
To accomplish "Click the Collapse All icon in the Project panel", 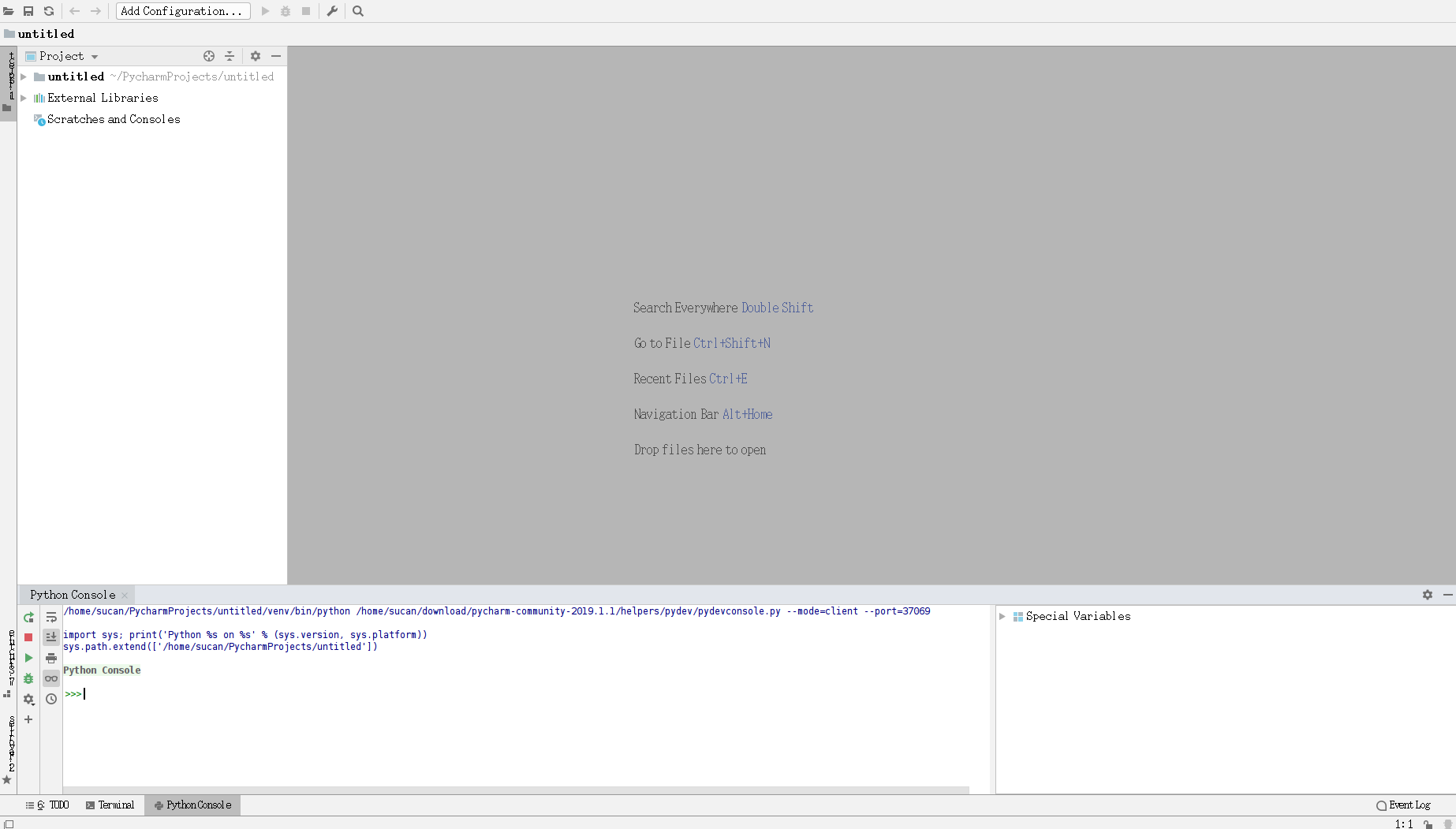I will pos(230,56).
